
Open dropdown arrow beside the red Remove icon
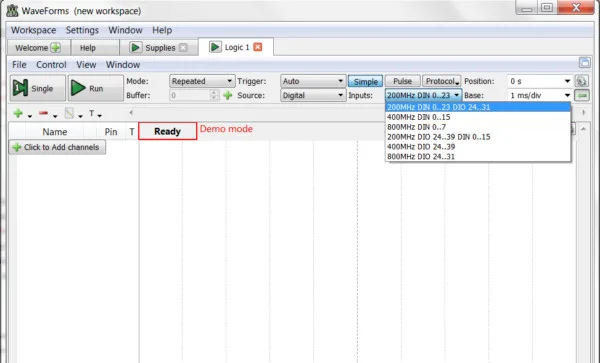(x=55, y=116)
